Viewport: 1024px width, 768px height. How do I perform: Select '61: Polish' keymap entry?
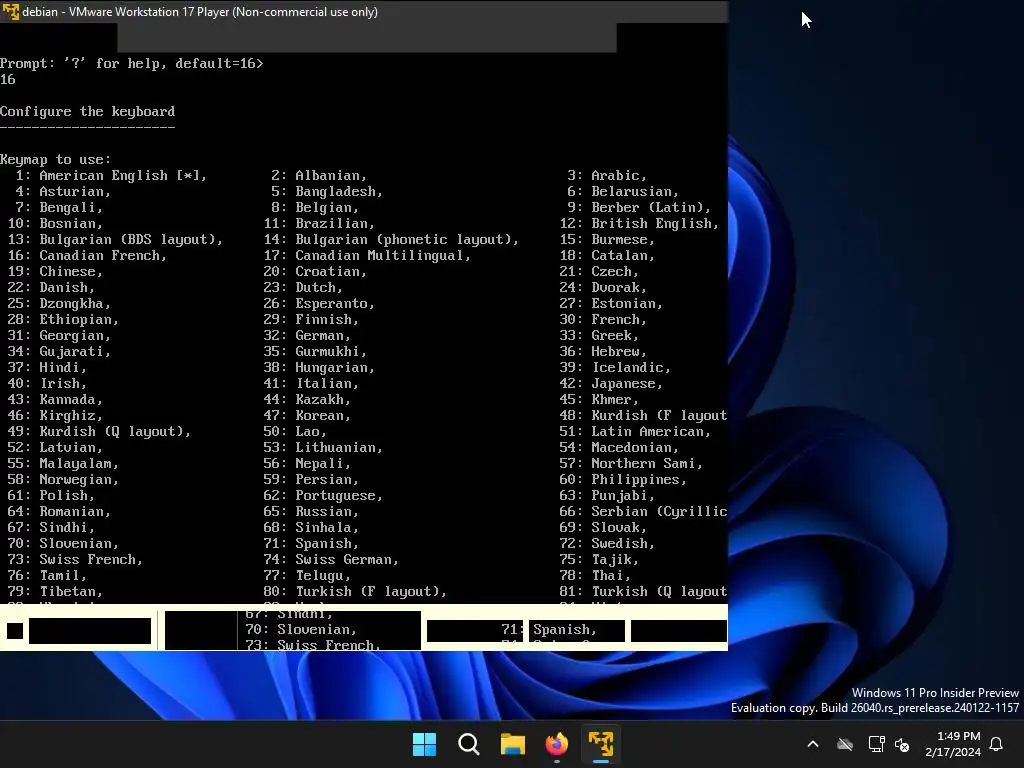pos(52,496)
